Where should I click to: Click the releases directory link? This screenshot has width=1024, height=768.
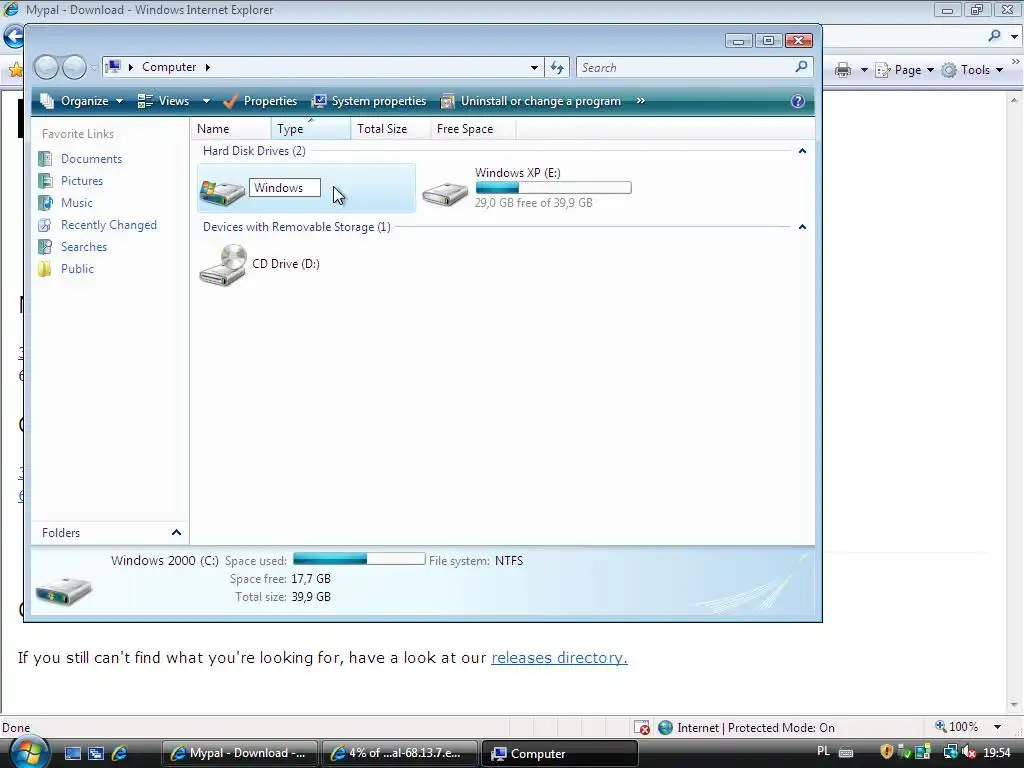pyautogui.click(x=559, y=658)
